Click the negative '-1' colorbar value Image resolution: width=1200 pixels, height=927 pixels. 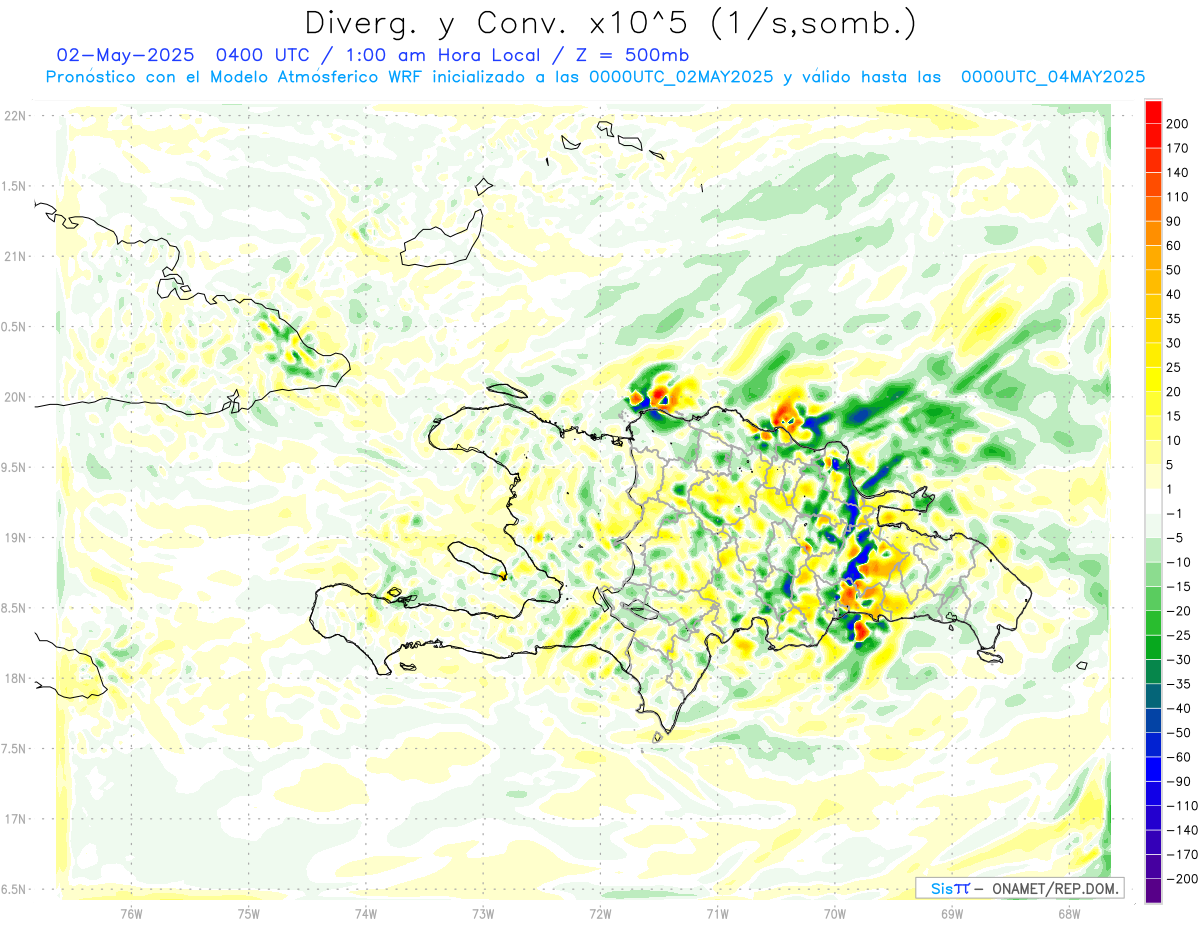1176,514
